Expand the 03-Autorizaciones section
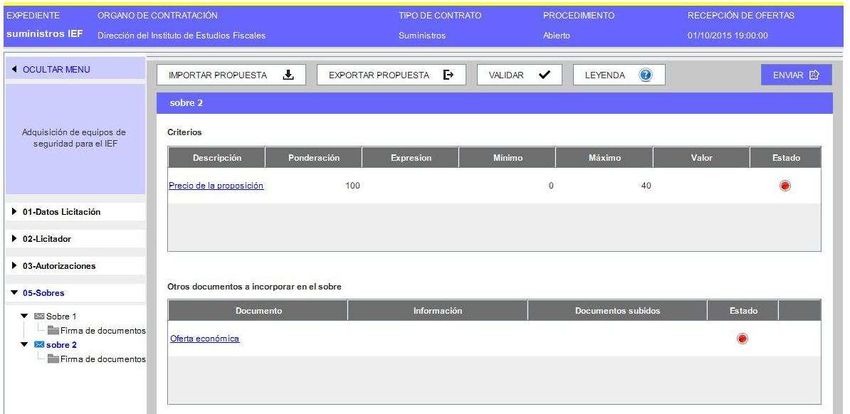This screenshot has height=414, width=850. click(x=59, y=265)
